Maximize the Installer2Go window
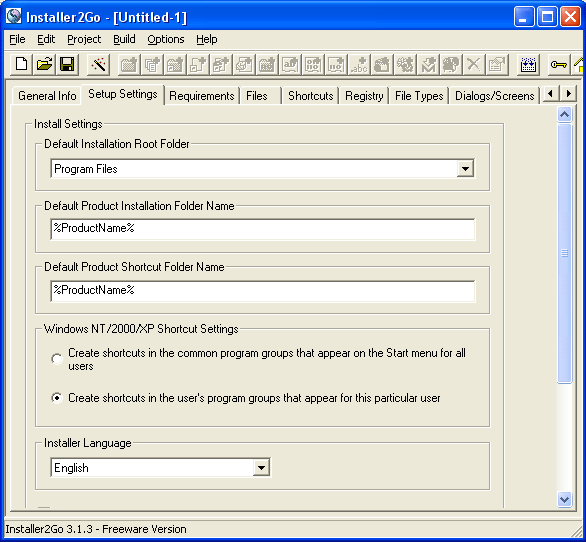586x542 pixels. (548, 16)
